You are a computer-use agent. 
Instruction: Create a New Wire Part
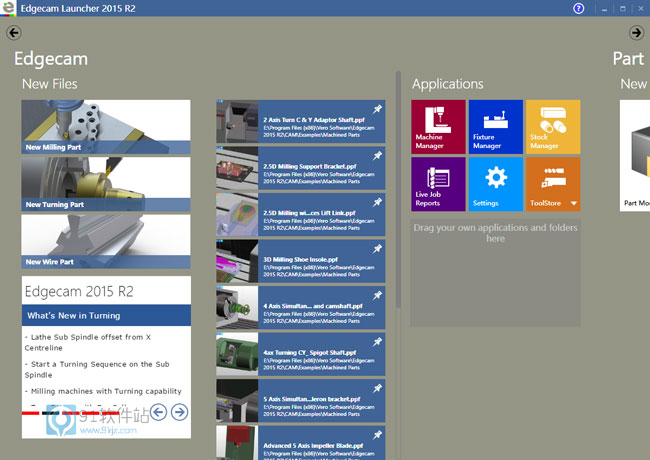(106, 241)
